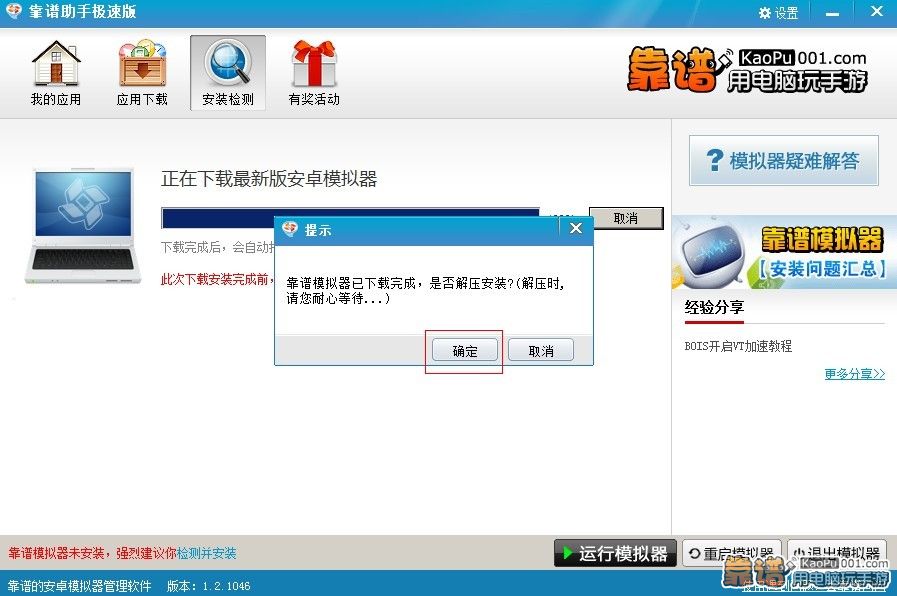Click the 提示 dialog title icon

[x=290, y=229]
